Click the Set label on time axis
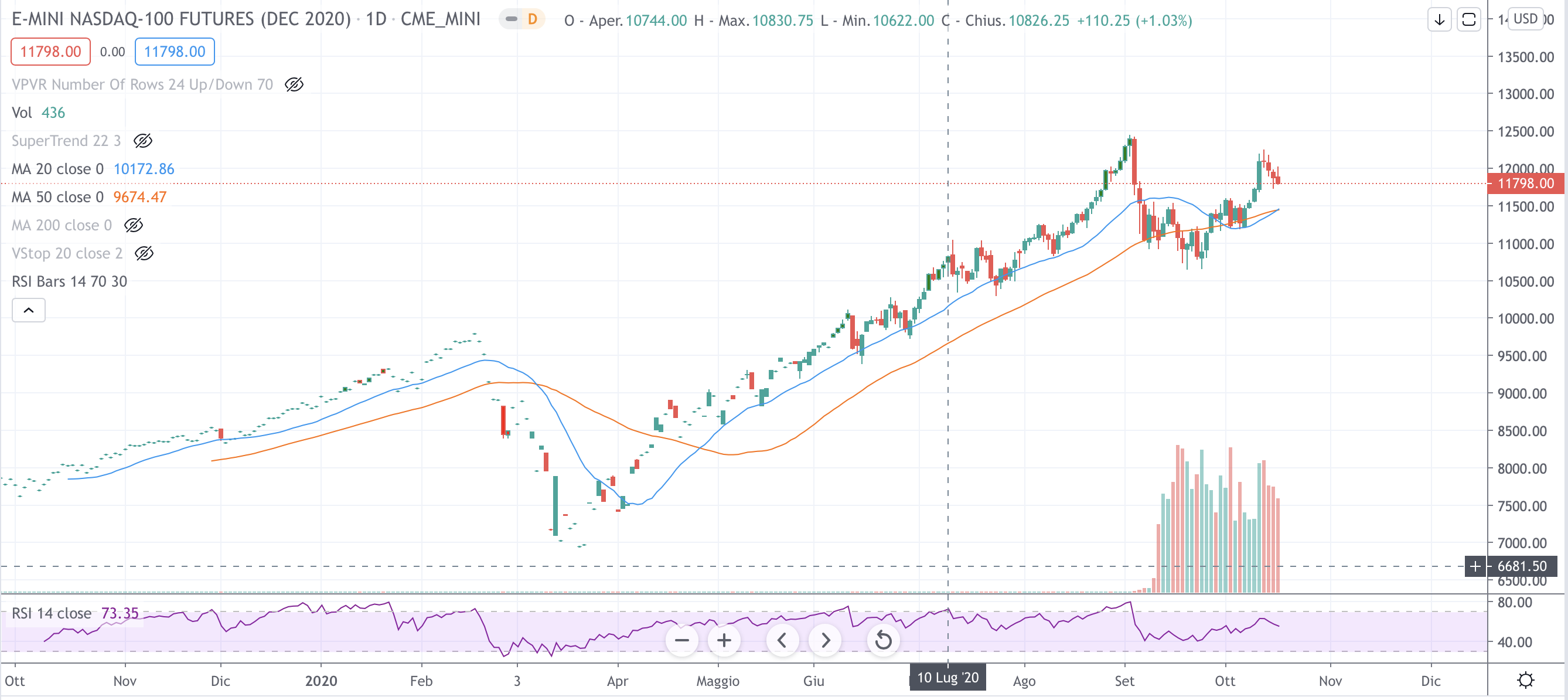 point(1124,681)
